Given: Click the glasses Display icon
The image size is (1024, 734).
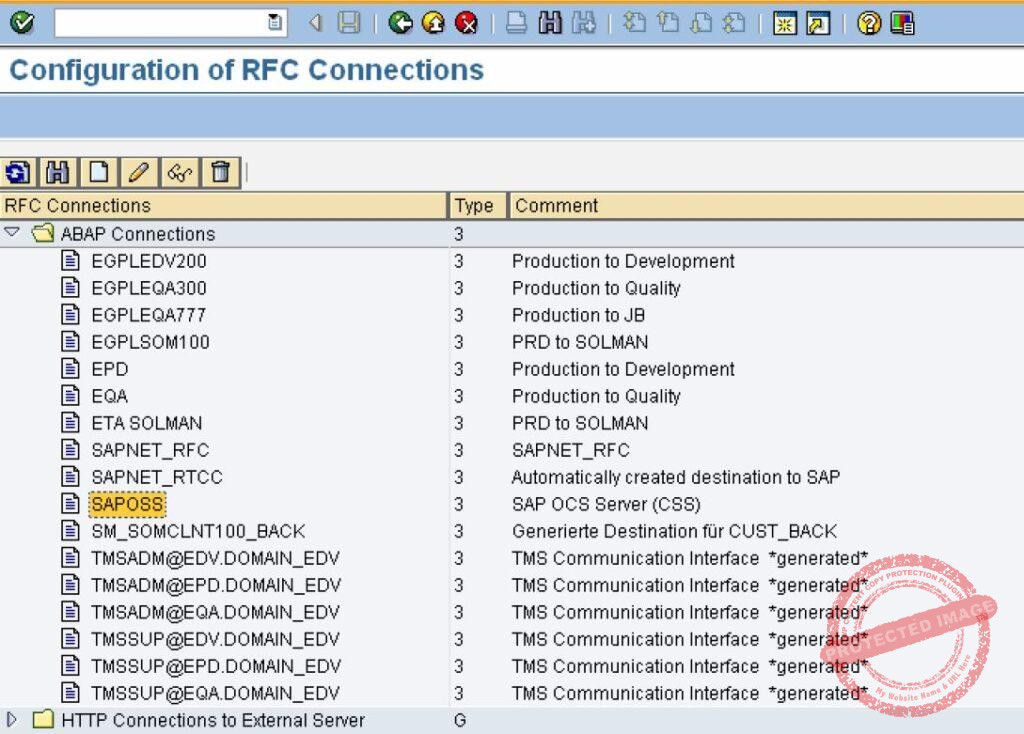Looking at the screenshot, I should pyautogui.click(x=180, y=173).
